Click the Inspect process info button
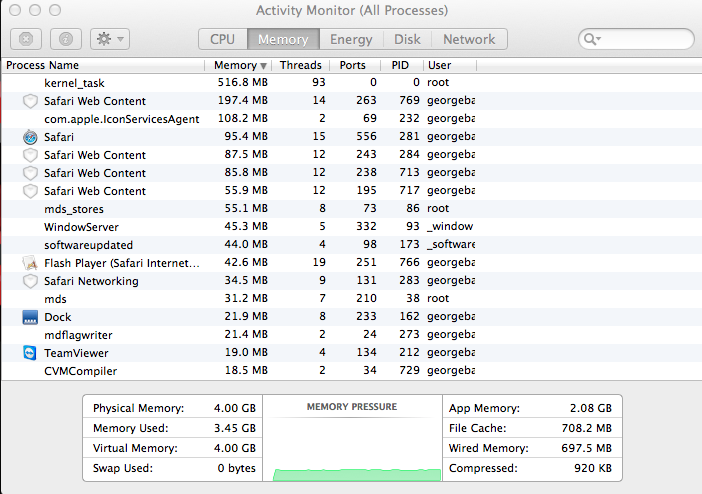This screenshot has height=494, width=702. coord(66,39)
